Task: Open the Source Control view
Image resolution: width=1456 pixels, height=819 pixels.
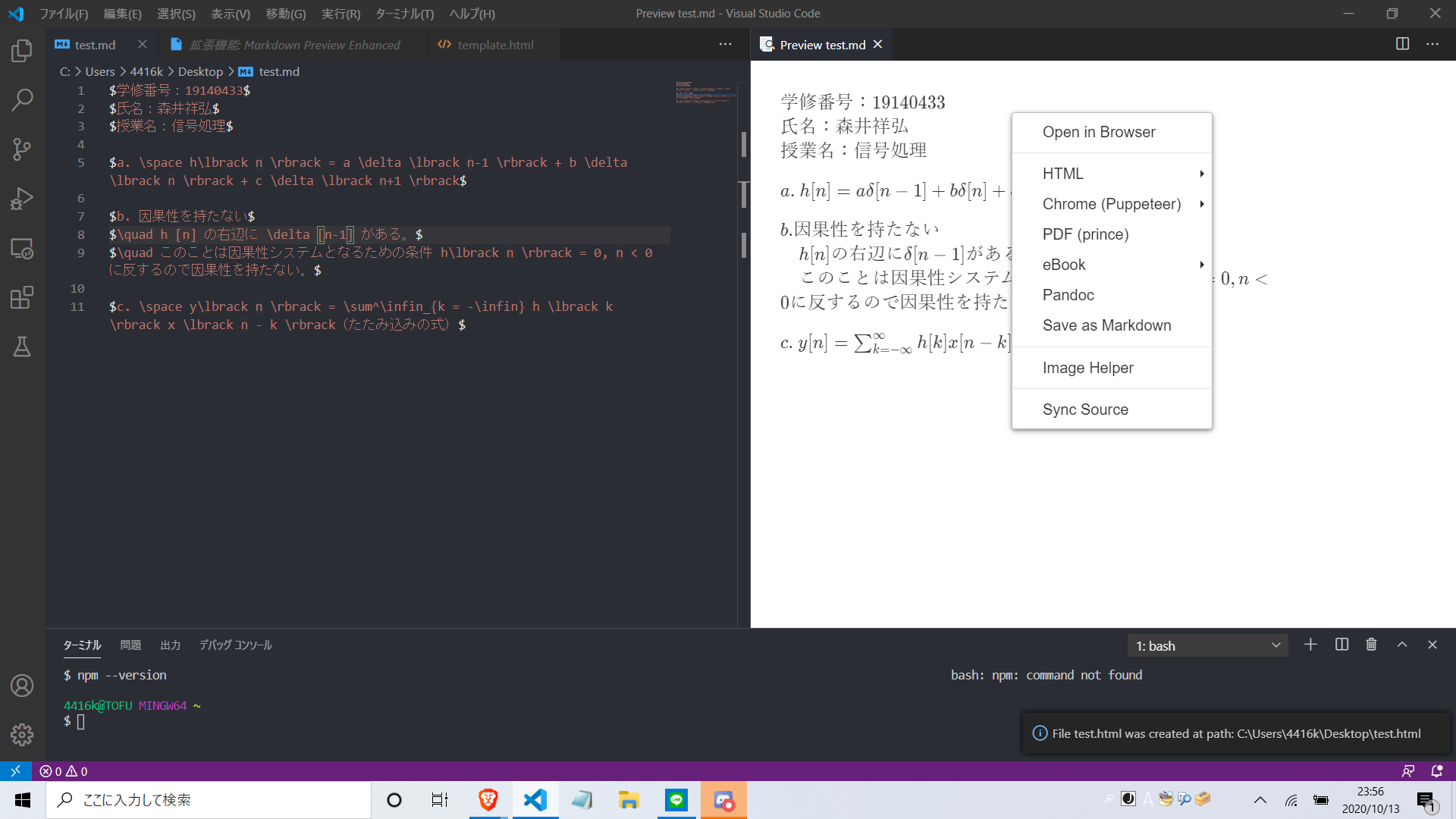Action: pyautogui.click(x=22, y=149)
